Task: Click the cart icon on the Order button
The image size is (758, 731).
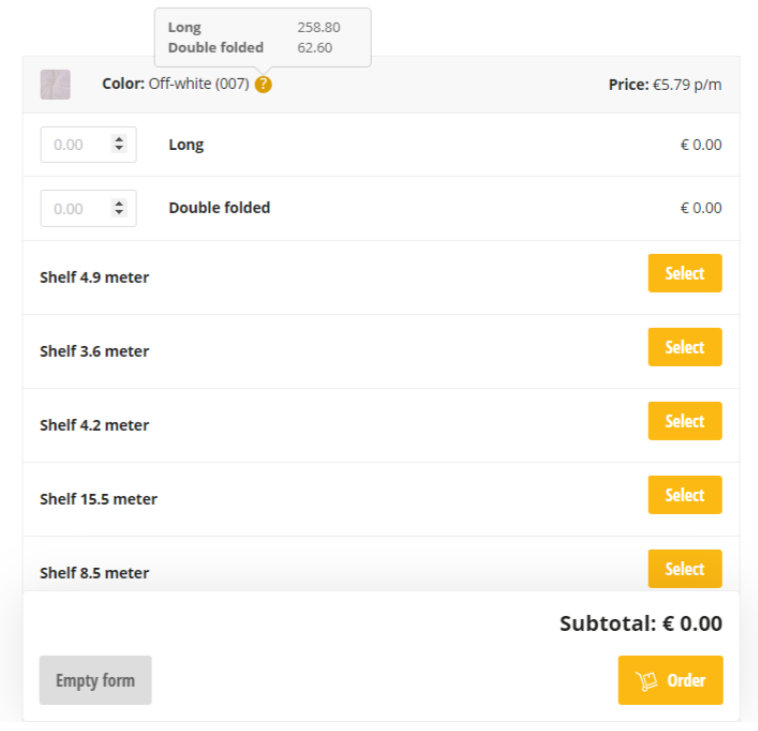Action: click(x=646, y=681)
